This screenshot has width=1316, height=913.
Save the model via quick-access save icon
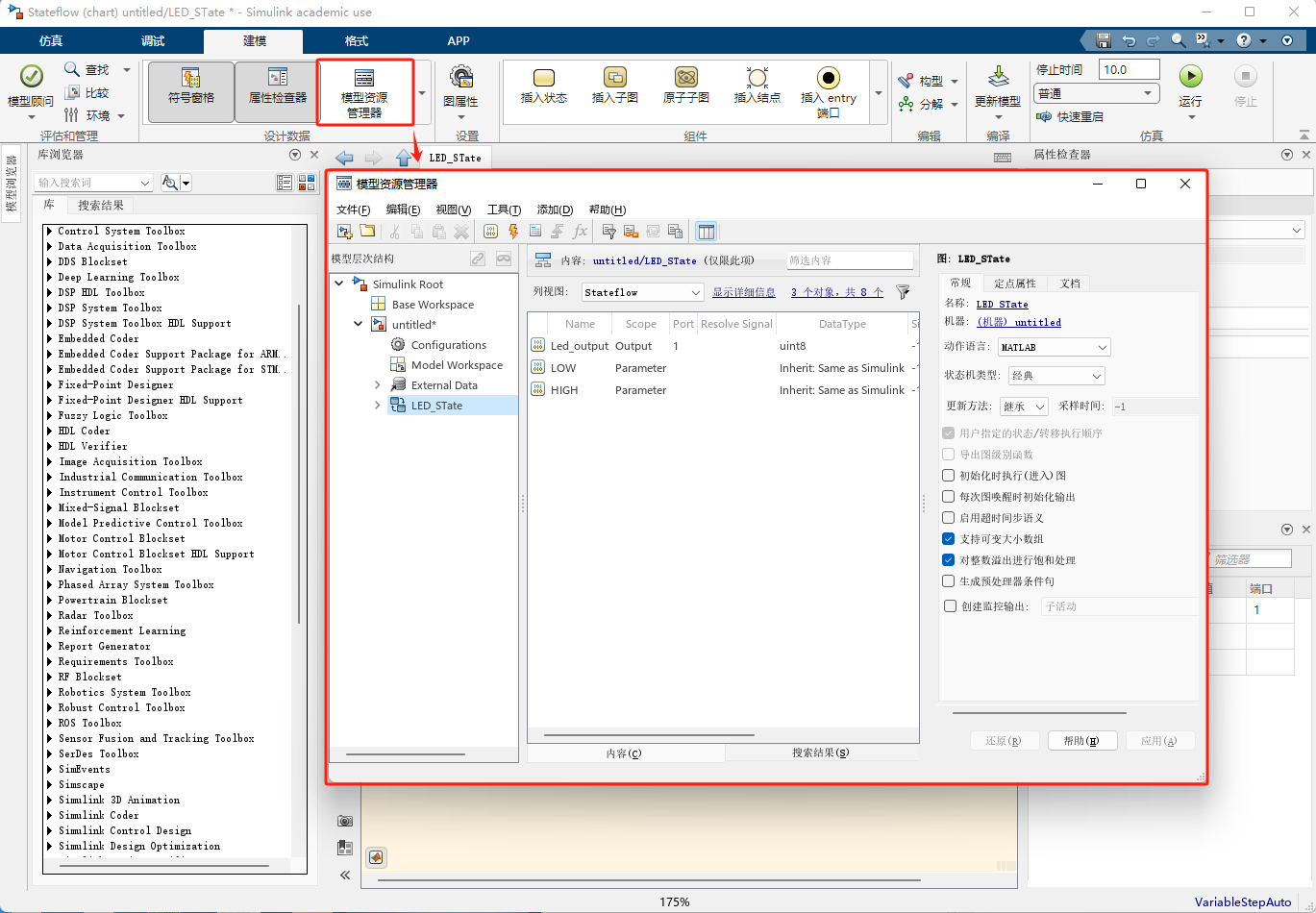click(x=1104, y=40)
